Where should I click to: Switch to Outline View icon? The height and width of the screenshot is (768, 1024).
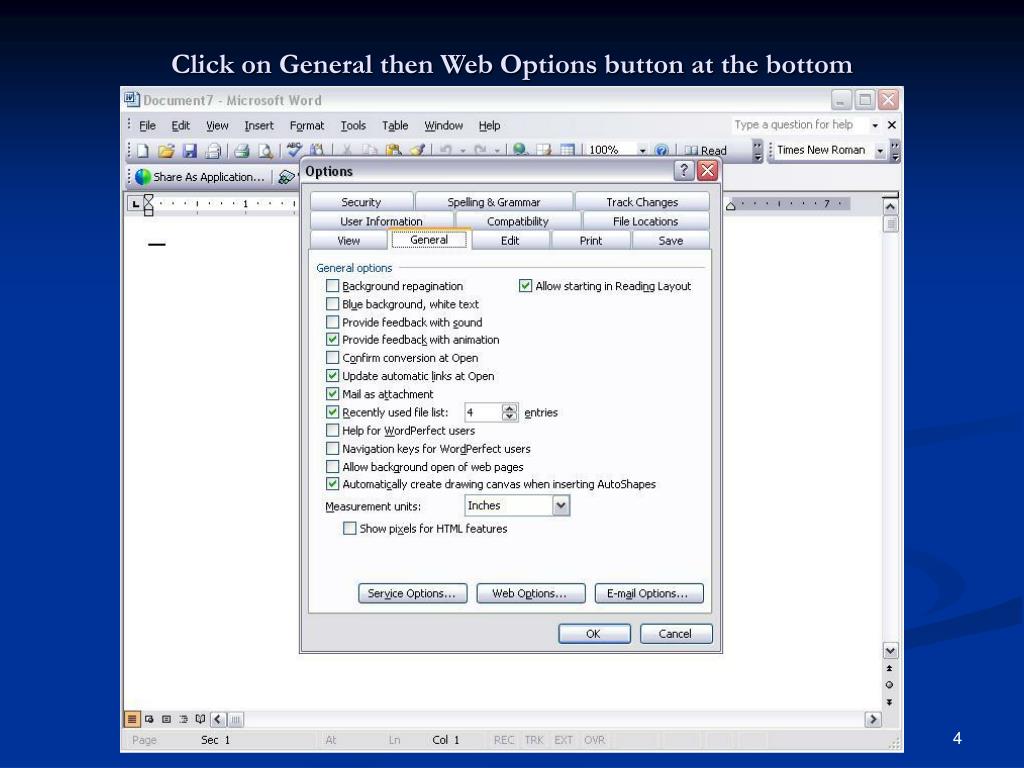(184, 719)
